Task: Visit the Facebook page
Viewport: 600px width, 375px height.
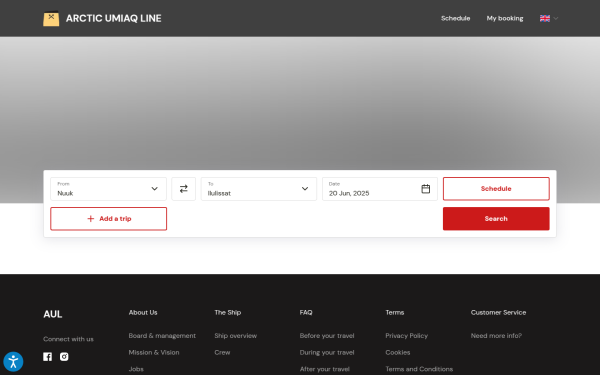Action: click(x=47, y=357)
